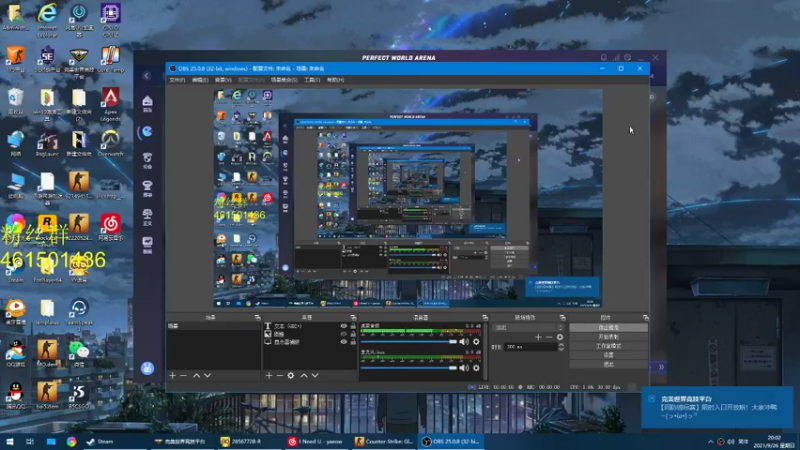Switch to Counter-Strike taskbar button
This screenshot has width=800, height=450.
point(384,441)
